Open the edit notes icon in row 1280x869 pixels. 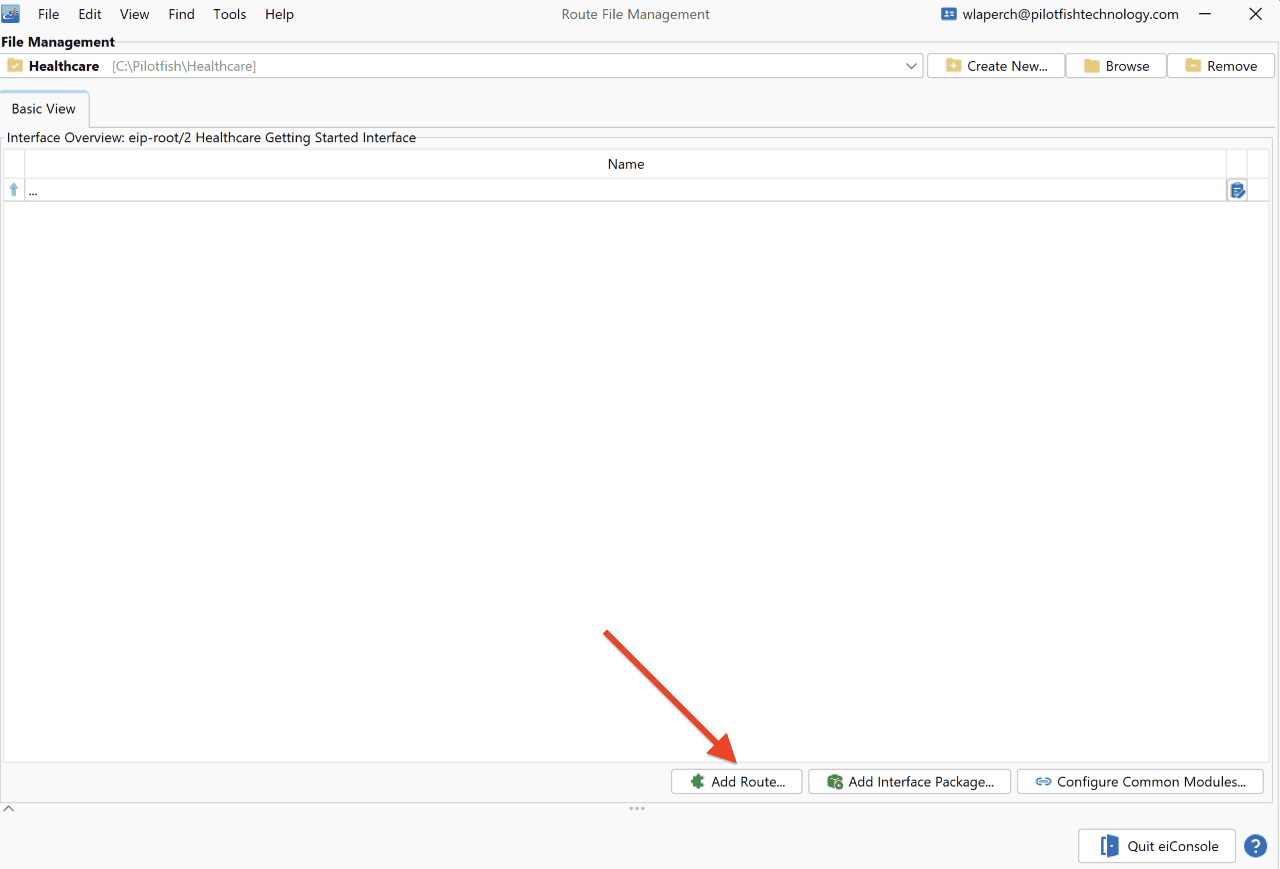[x=1237, y=190]
